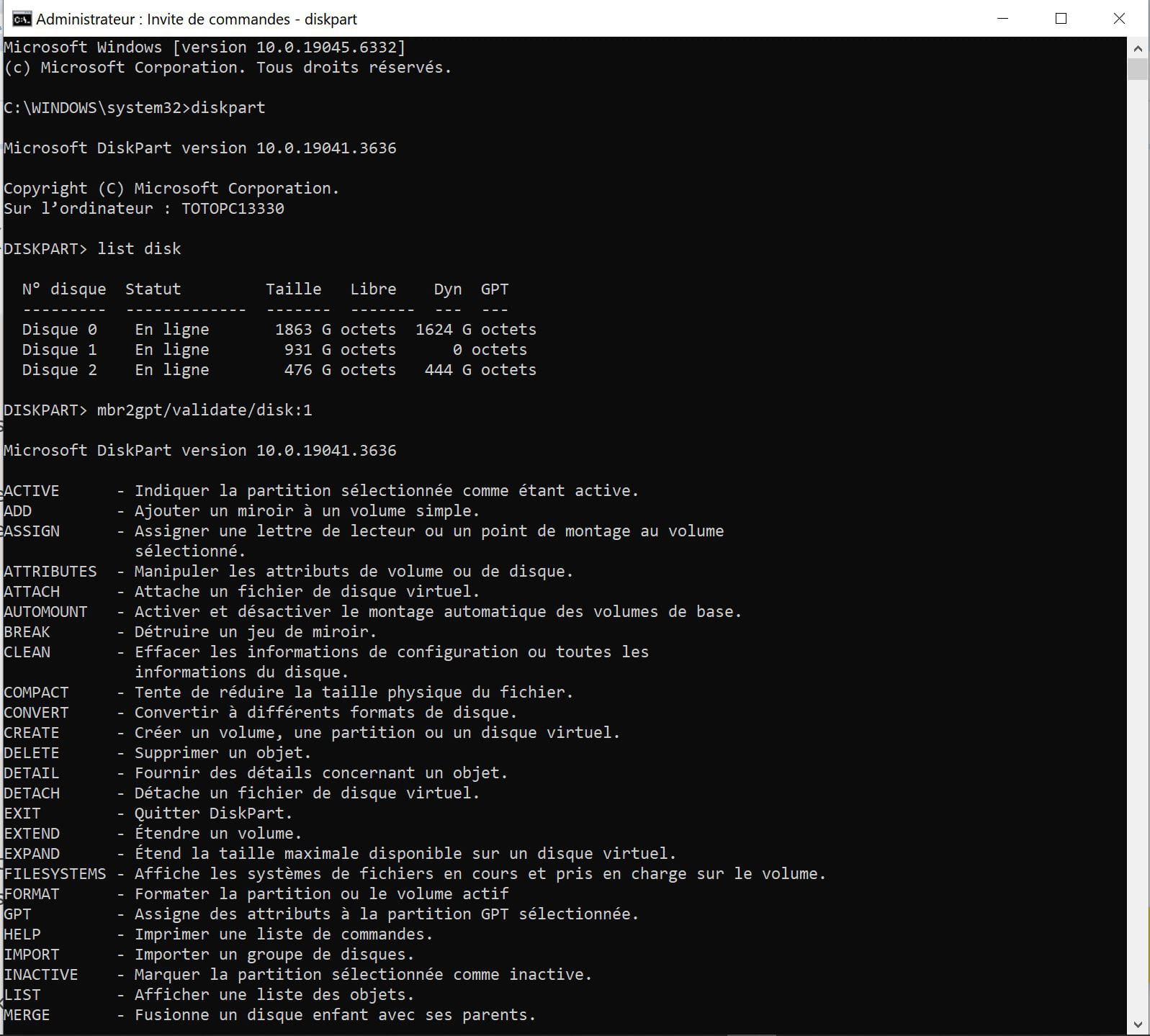Click the CONVERT command in help list

coord(36,713)
